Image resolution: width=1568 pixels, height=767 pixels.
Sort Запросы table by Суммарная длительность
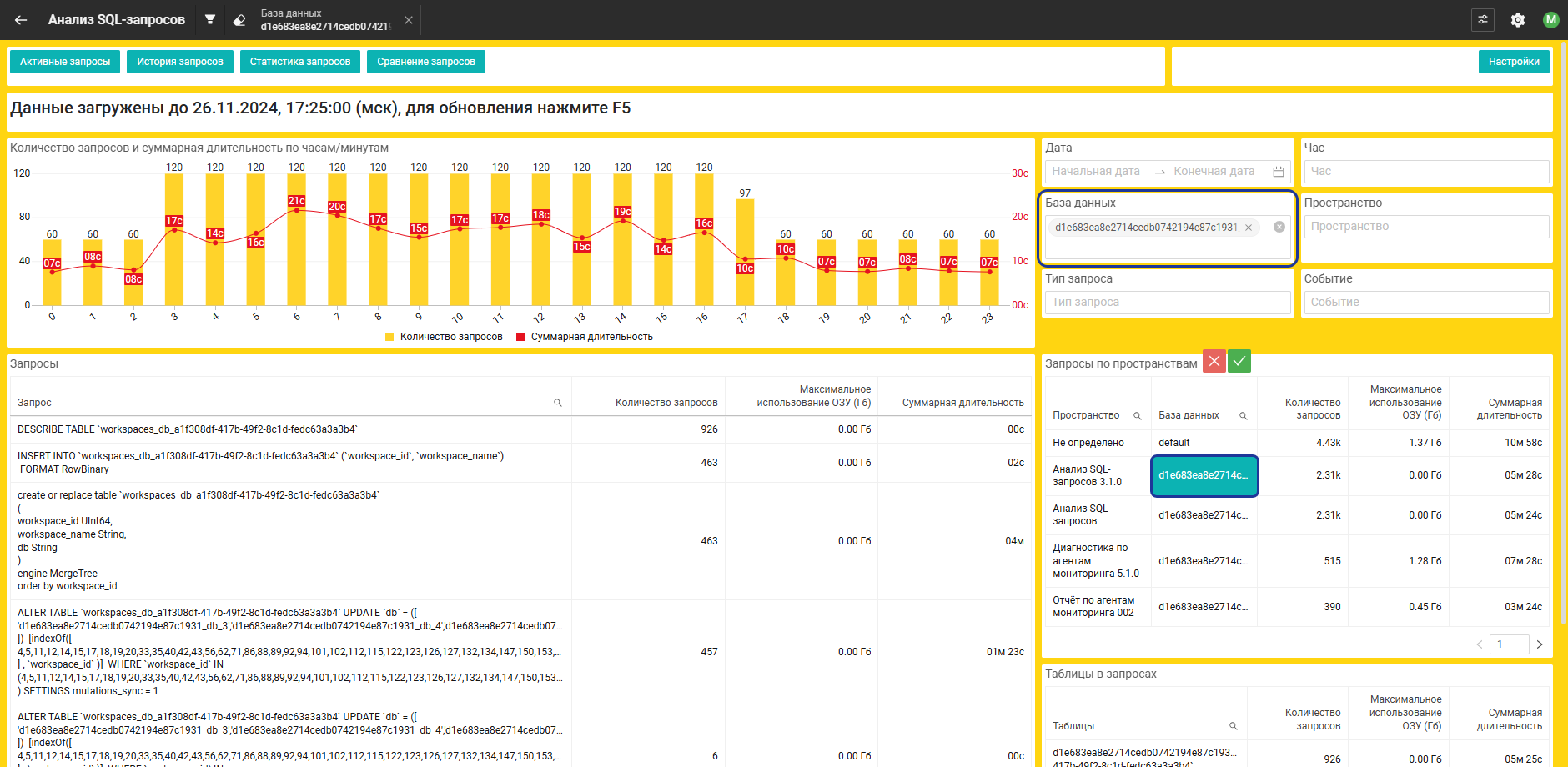click(962, 403)
